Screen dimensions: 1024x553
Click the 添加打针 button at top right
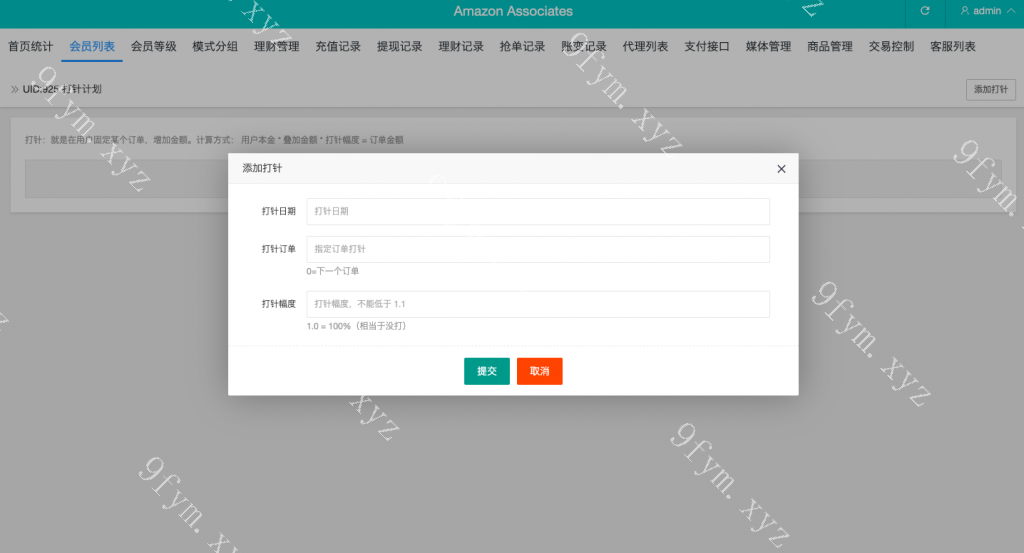click(991, 89)
